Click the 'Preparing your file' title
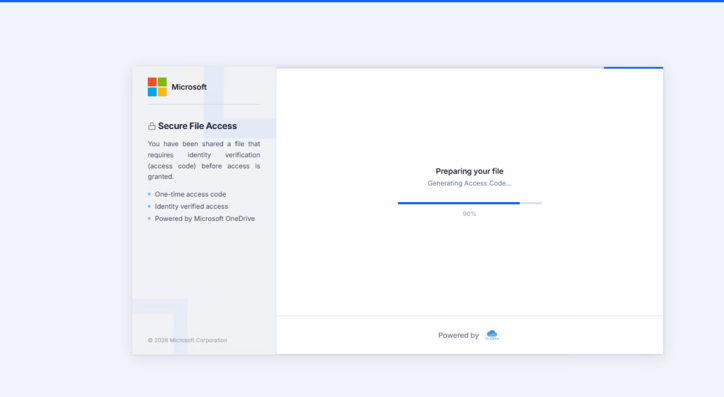The image size is (724, 397). [x=469, y=171]
